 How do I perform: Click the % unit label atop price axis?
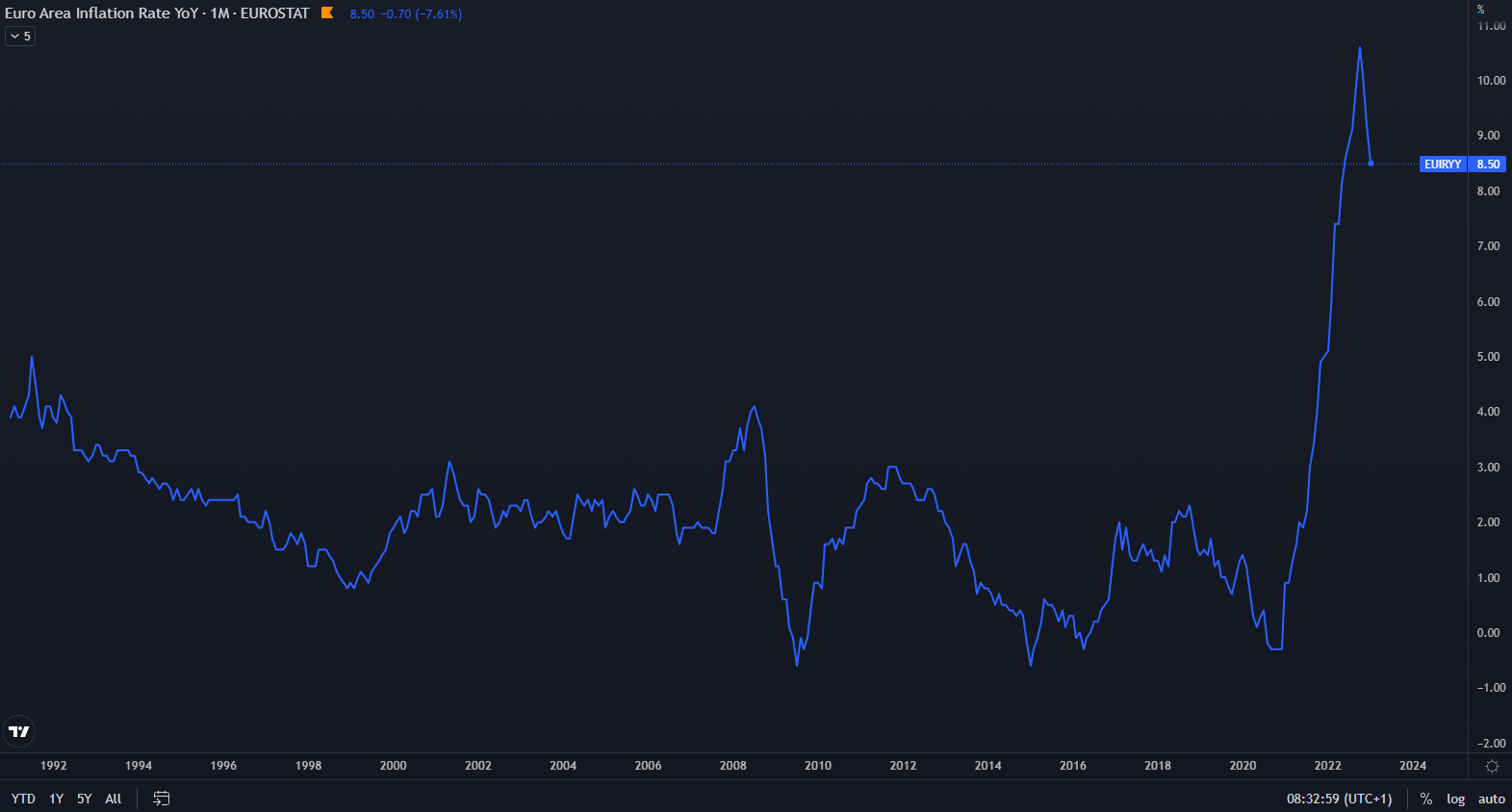pos(1480,10)
